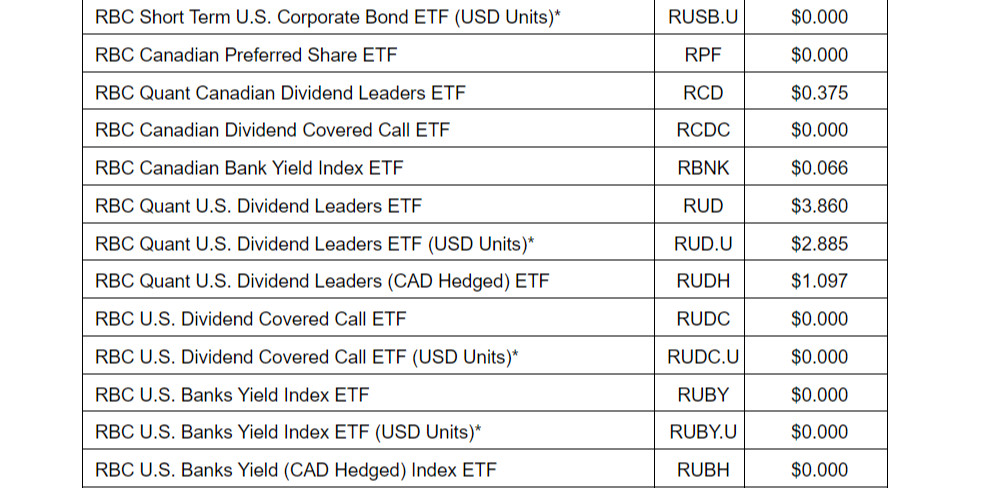The width and height of the screenshot is (999, 488).
Task: Click the RUBH ticker symbol
Action: click(x=703, y=470)
